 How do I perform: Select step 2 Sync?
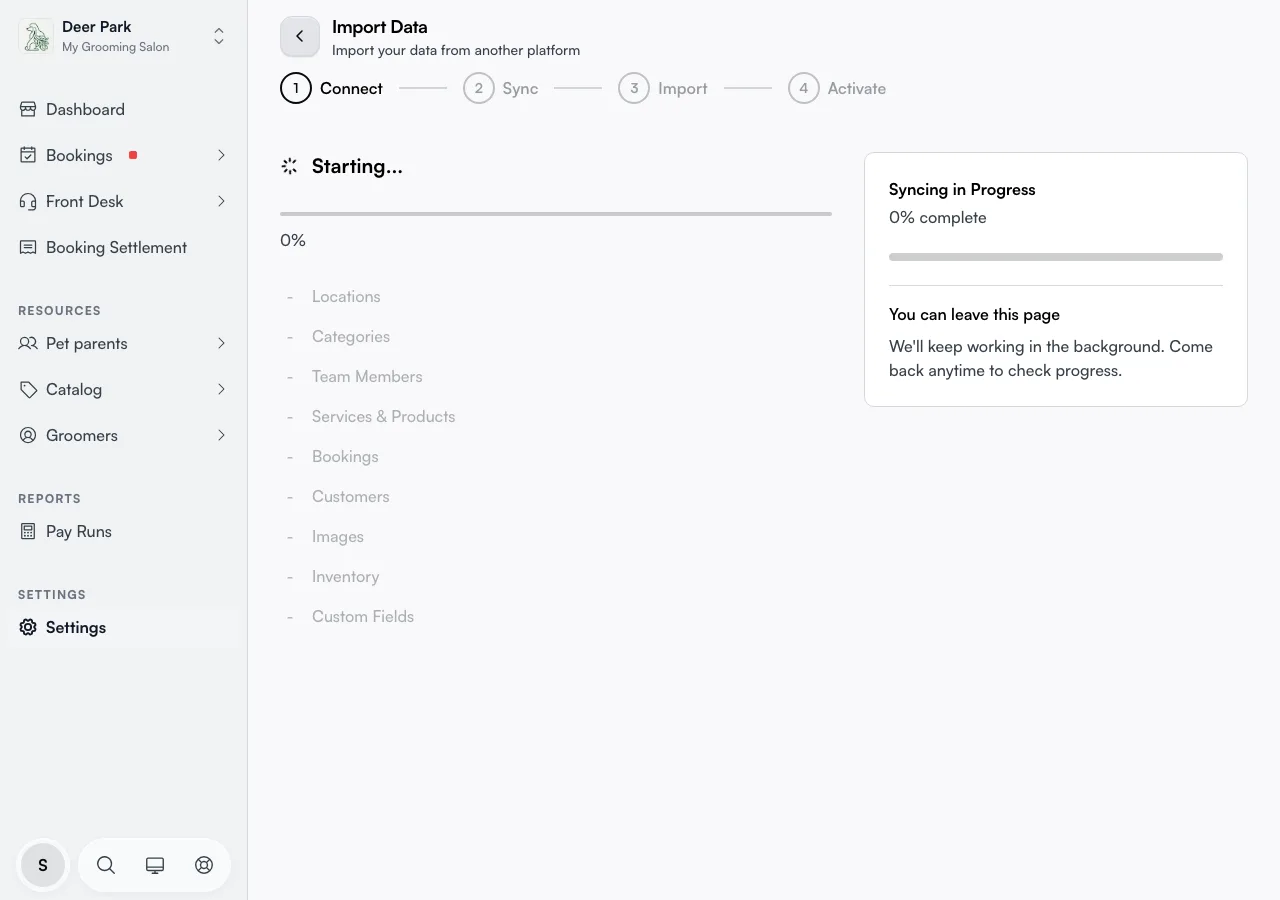click(501, 88)
